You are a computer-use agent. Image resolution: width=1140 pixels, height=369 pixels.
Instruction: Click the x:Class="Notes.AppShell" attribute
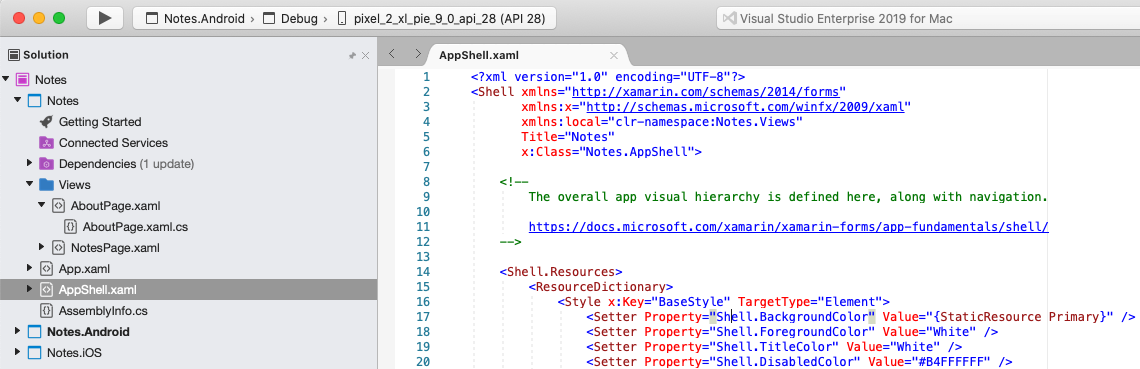[x=608, y=152]
